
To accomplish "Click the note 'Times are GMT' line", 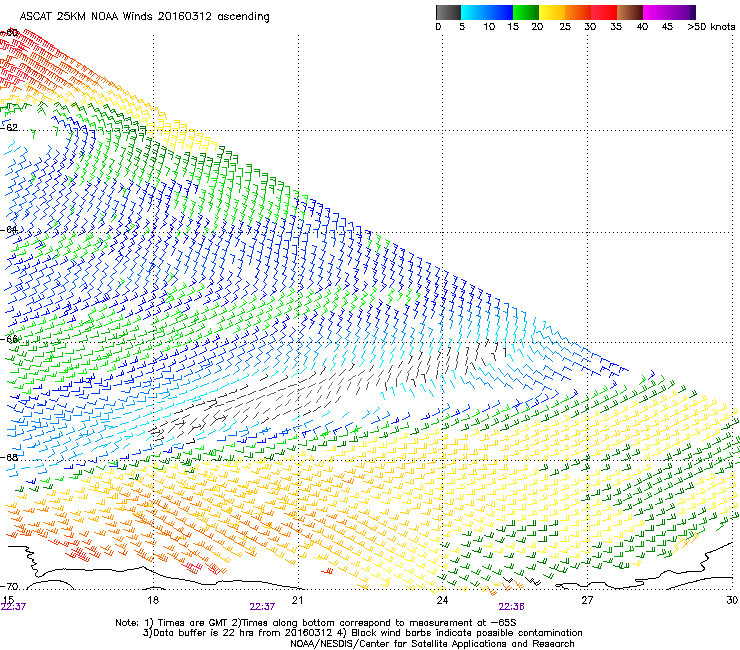I will point(316,623).
